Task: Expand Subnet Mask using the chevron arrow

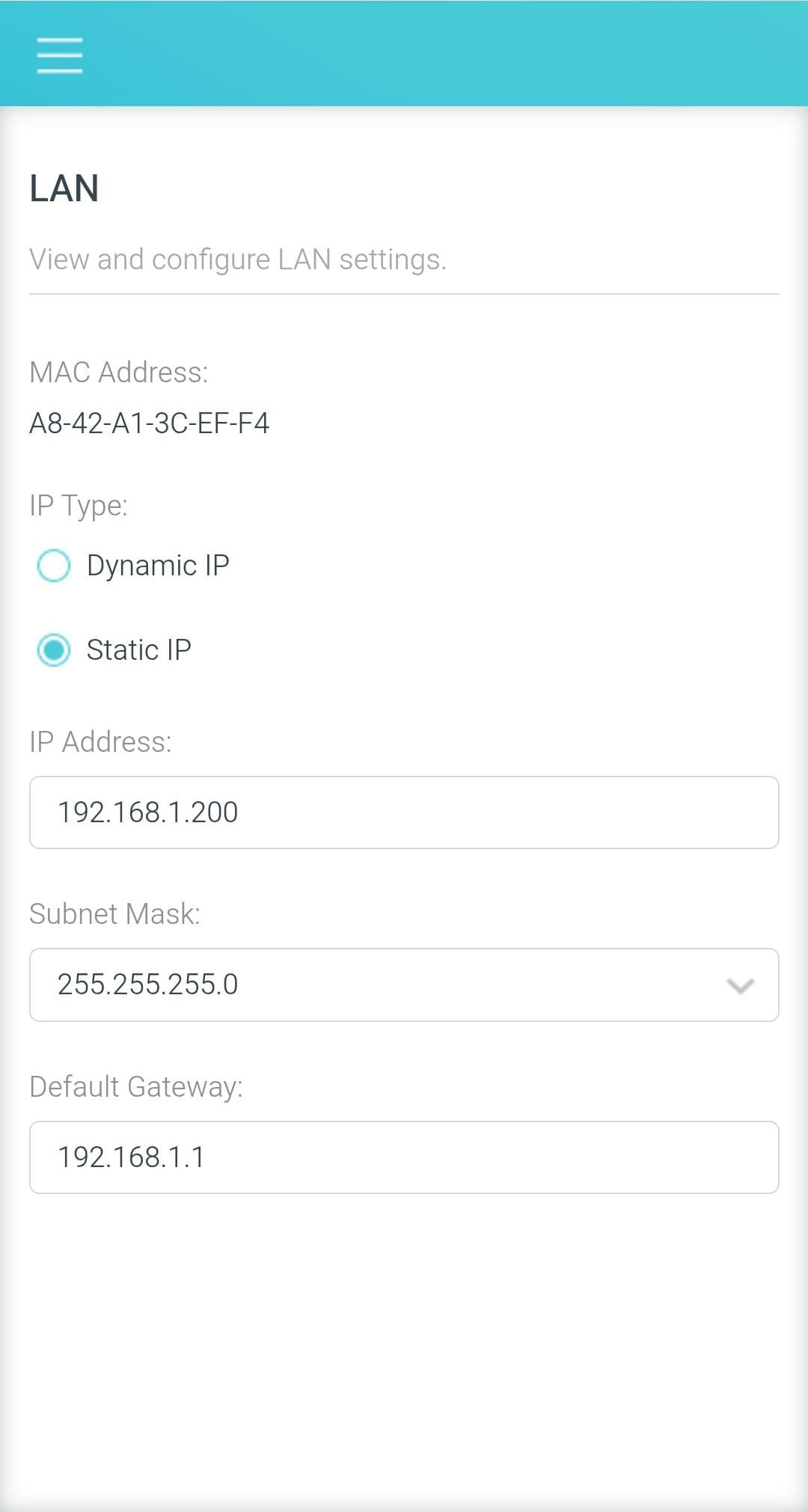Action: coord(740,986)
